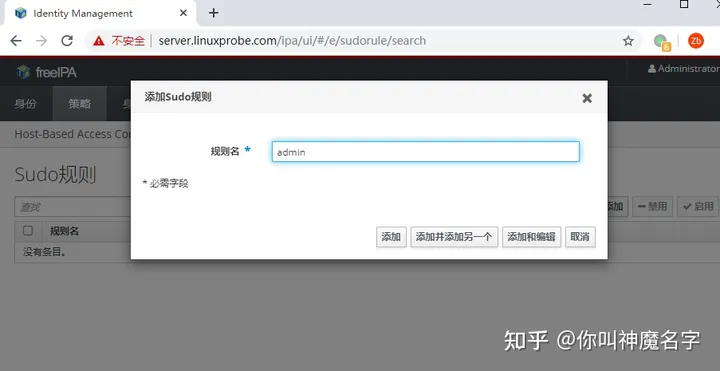Click the 添加和编辑 button
Screen dimensions: 720x371
click(x=531, y=237)
